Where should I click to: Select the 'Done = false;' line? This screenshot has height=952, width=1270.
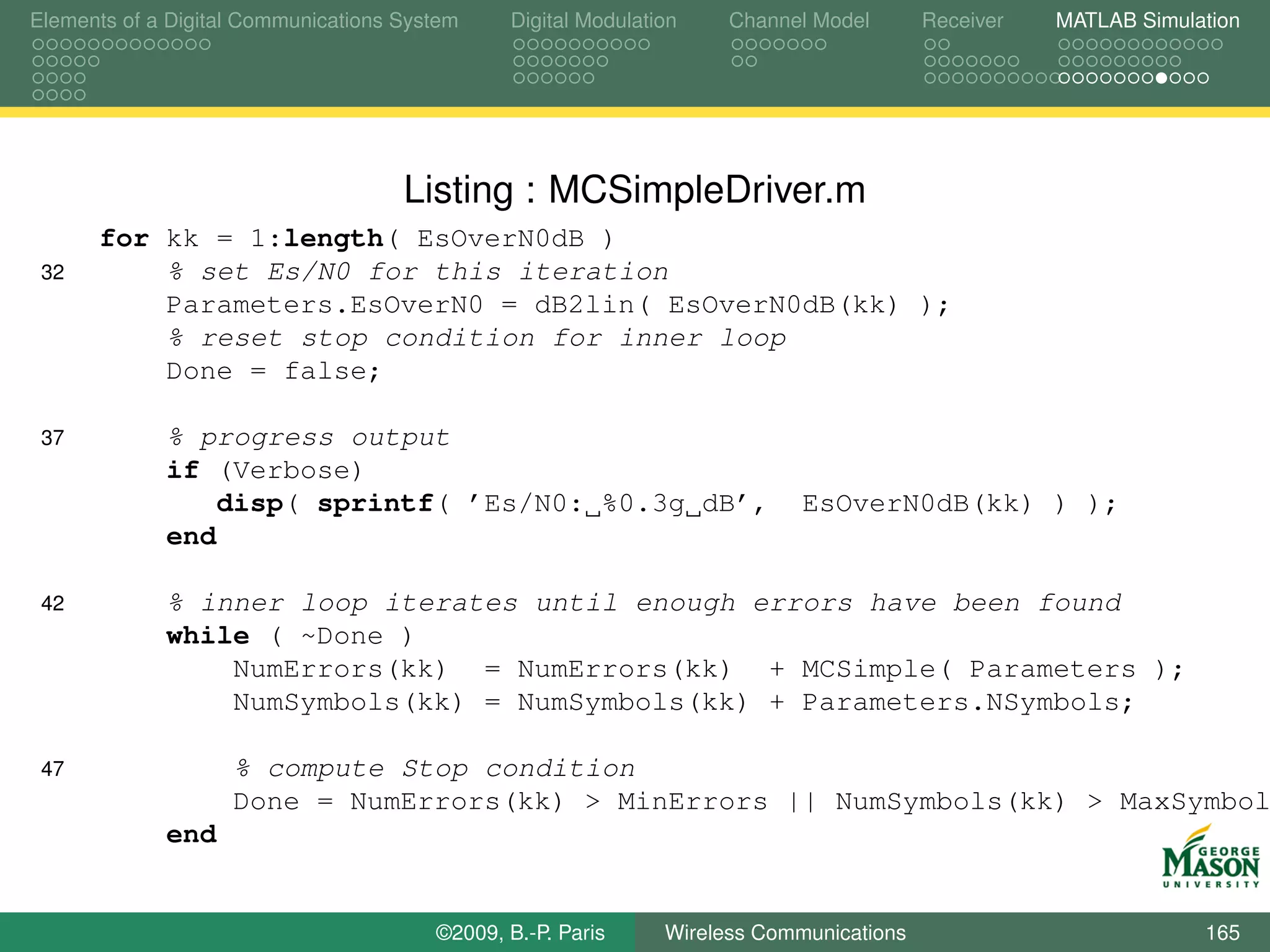point(273,372)
